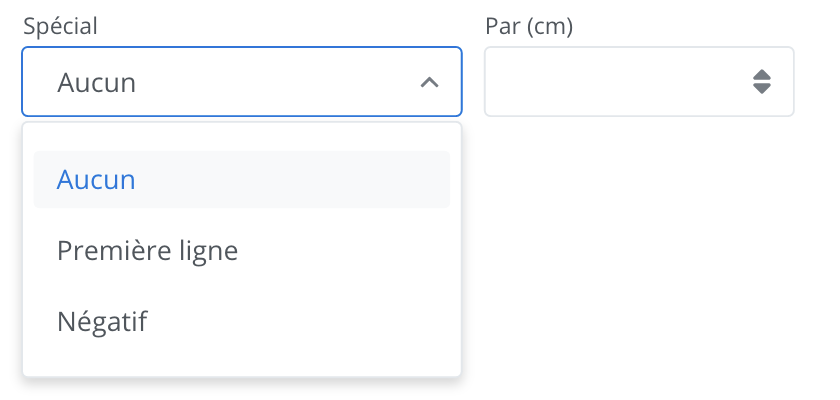The width and height of the screenshot is (840, 400).
Task: Click the up arrow of Par stepper
Action: pos(762,75)
